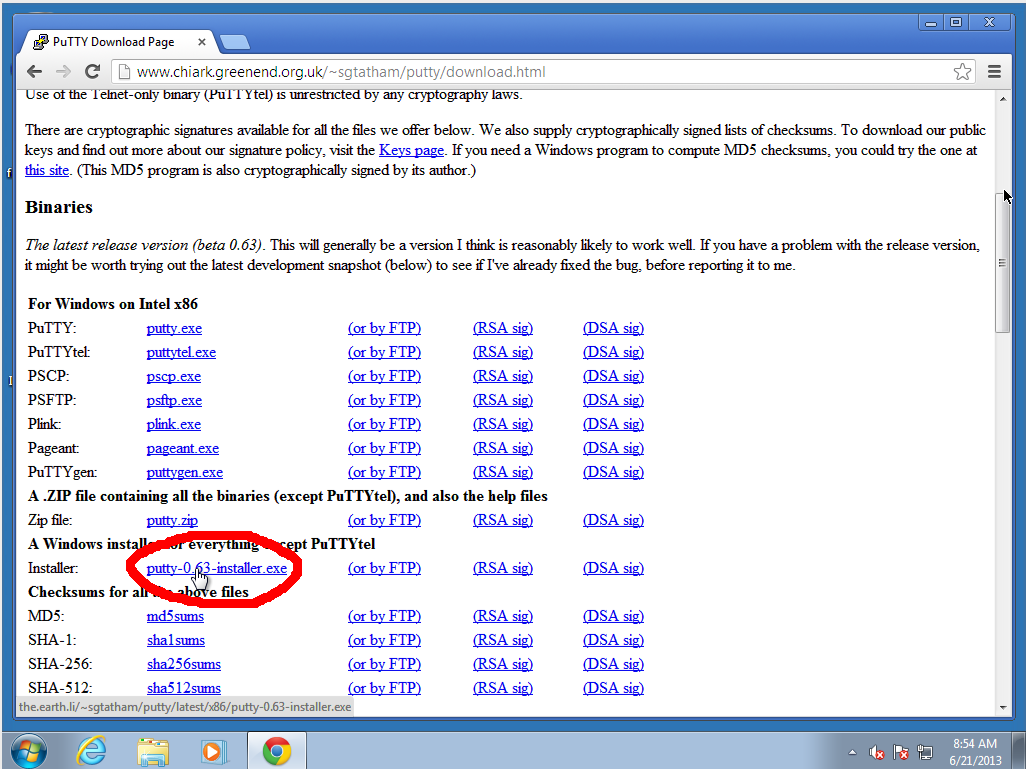Viewport: 1026px width, 769px height.
Task: Click the muted volume icon in system tray
Action: [877, 752]
